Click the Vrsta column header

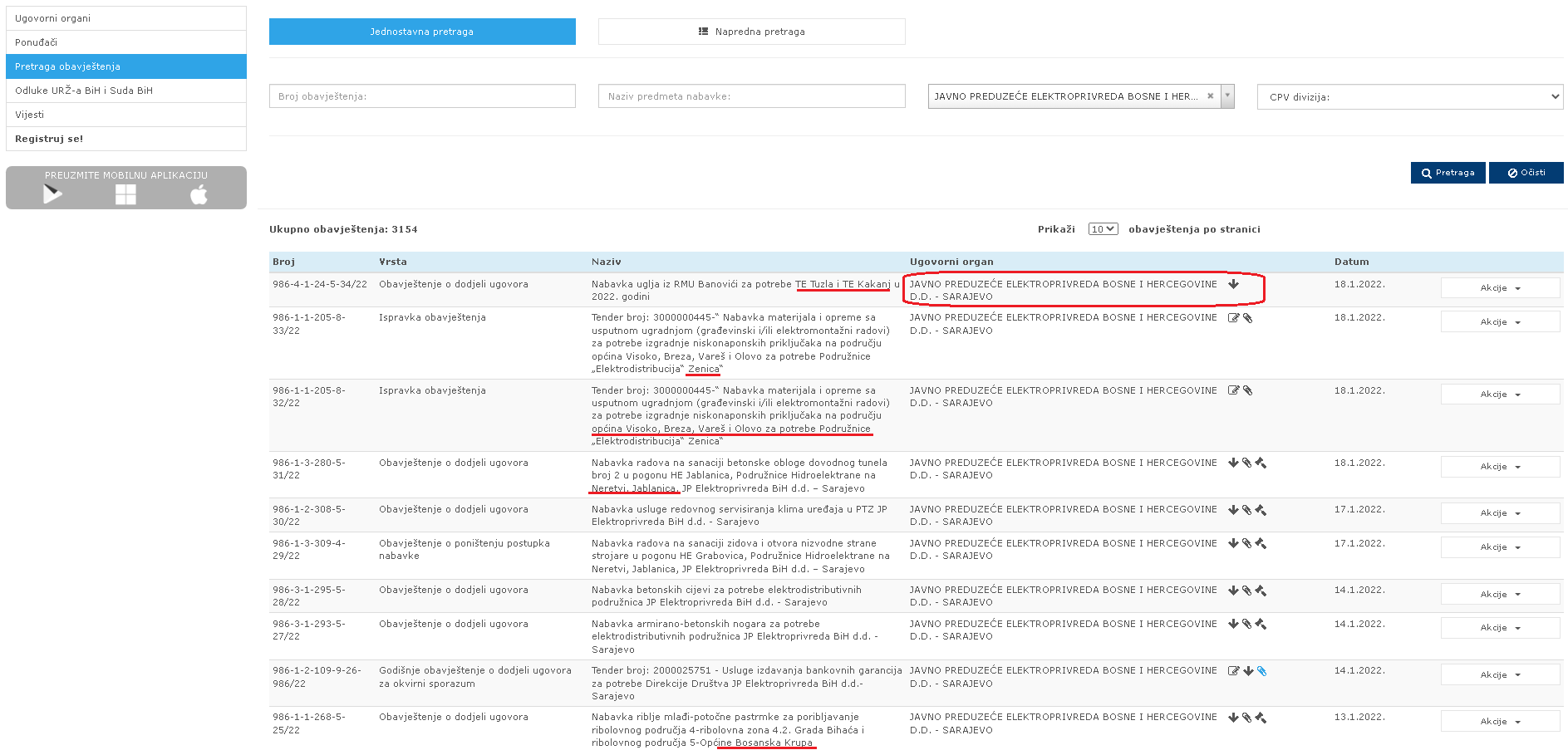click(x=393, y=262)
